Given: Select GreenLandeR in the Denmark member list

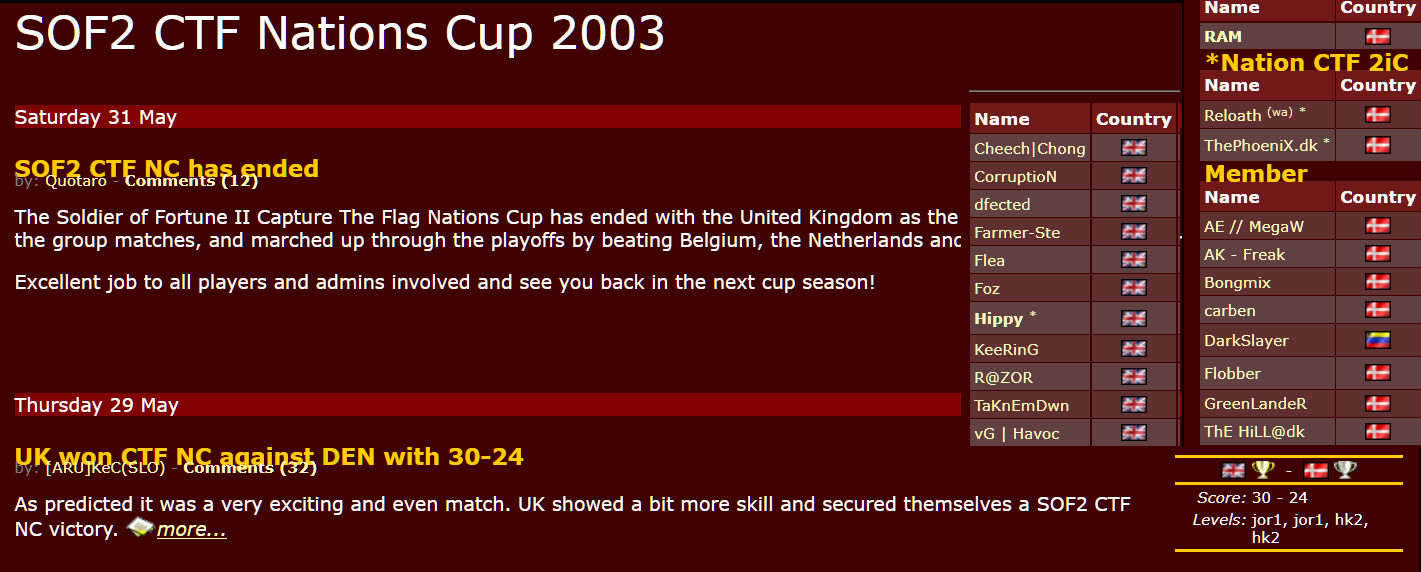Looking at the screenshot, I should pos(1255,404).
